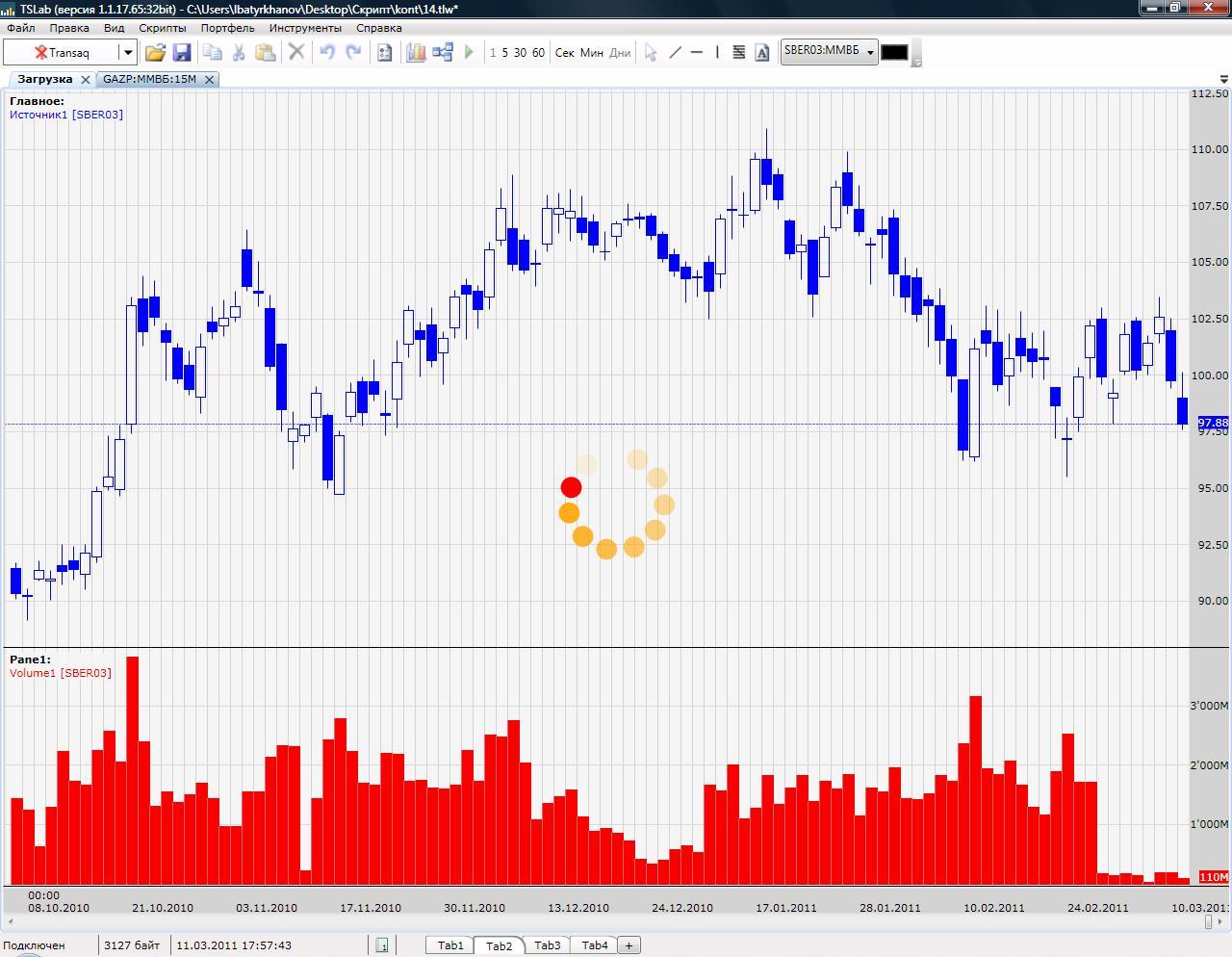Set interval to 1

pos(493,53)
